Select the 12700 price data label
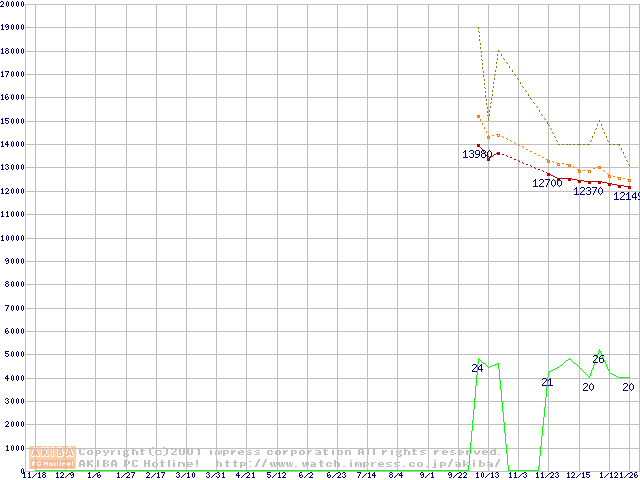640x480 pixels. click(x=547, y=183)
